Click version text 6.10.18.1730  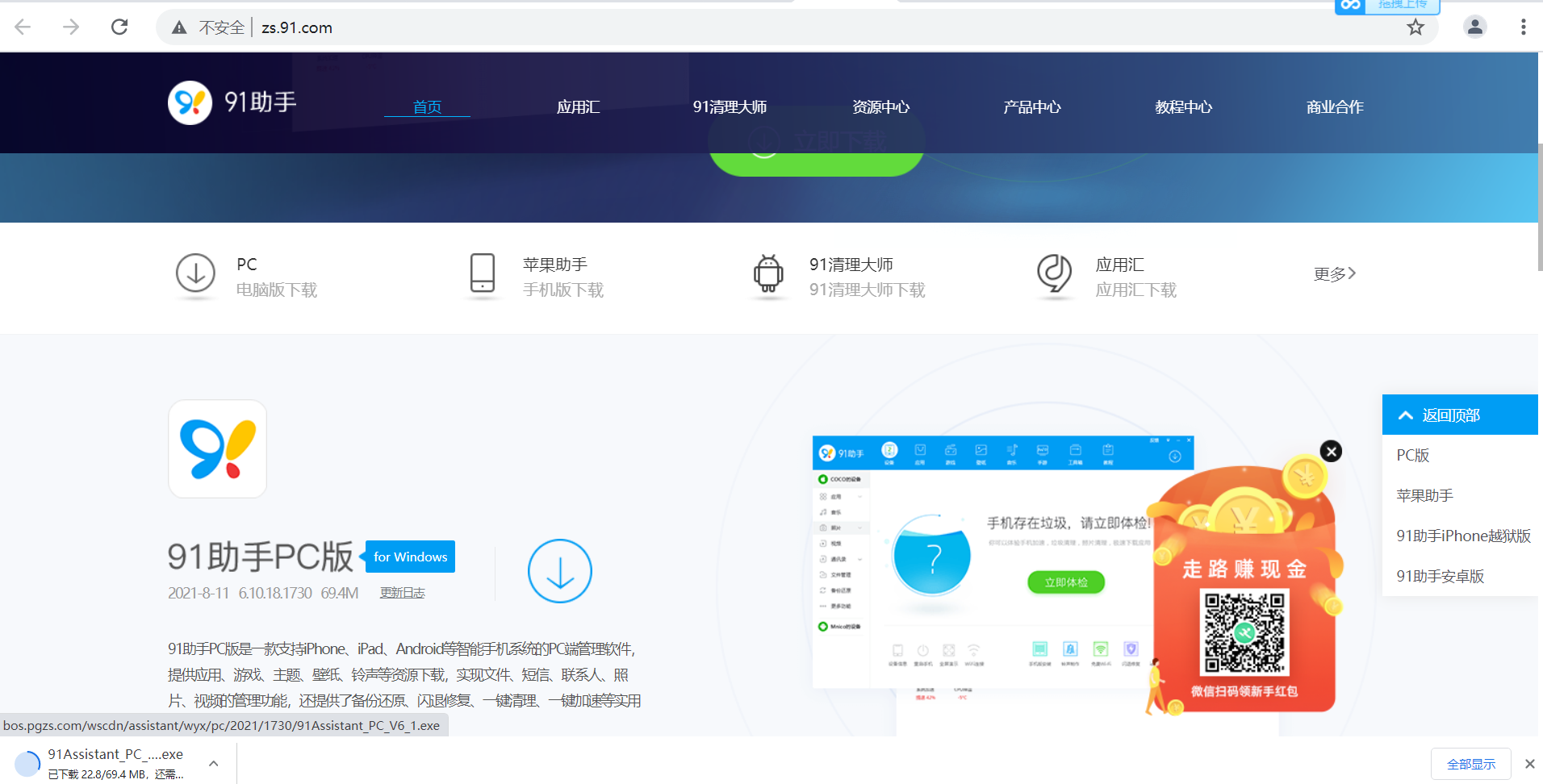point(275,593)
